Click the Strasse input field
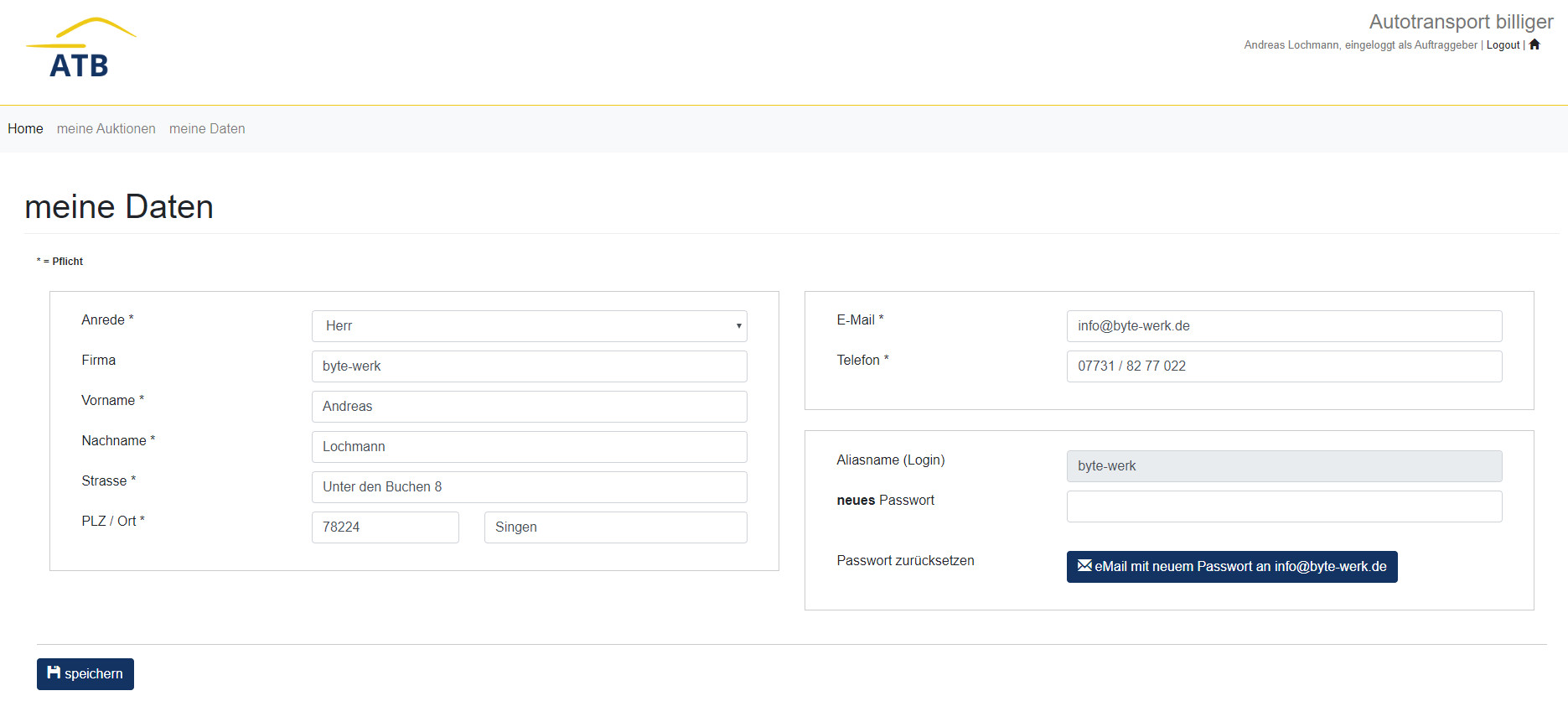 click(x=529, y=487)
